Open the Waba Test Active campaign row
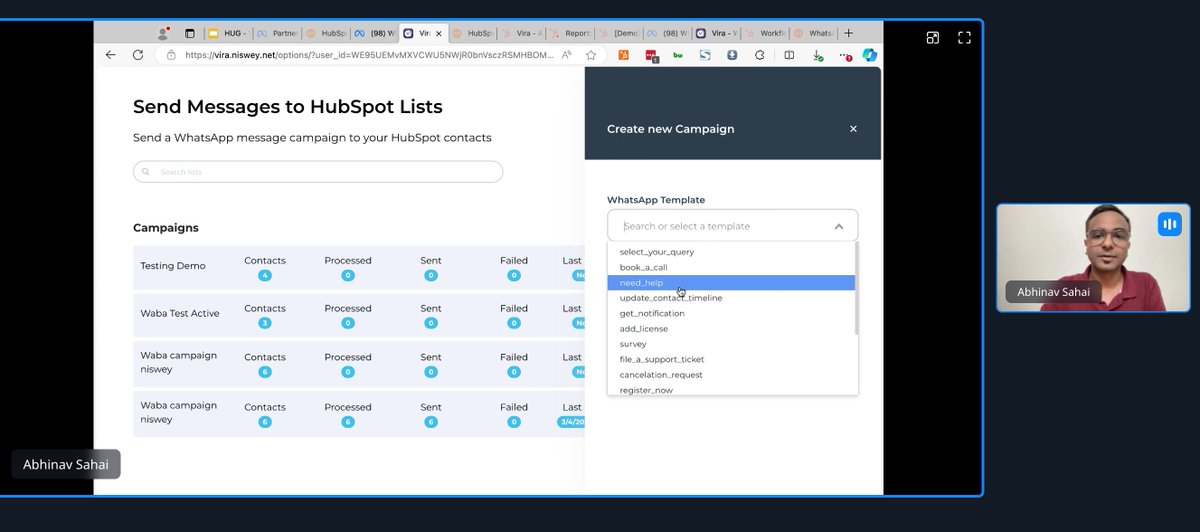The image size is (1200, 532). click(x=358, y=315)
